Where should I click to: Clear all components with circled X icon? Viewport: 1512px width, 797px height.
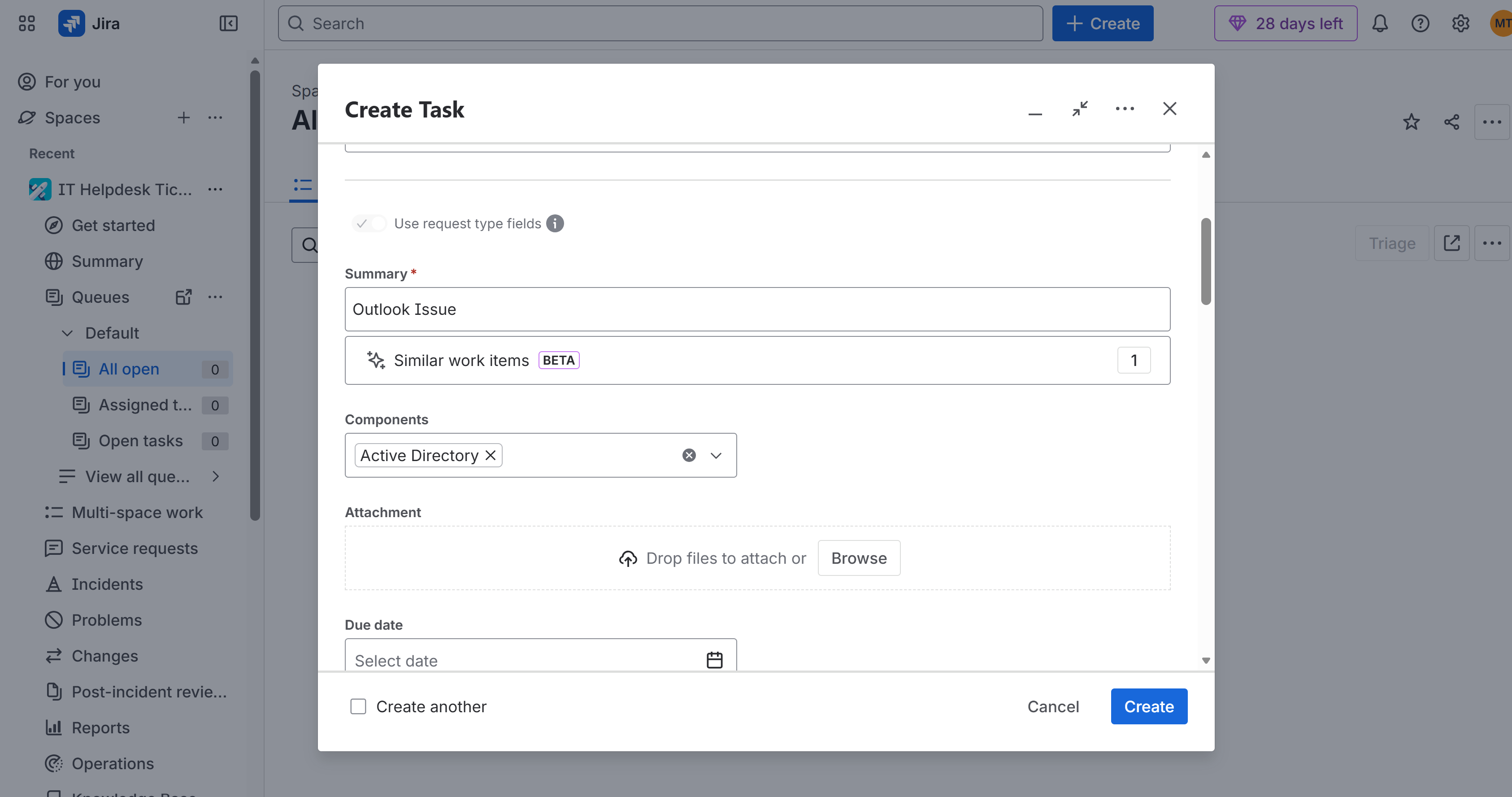[689, 455]
